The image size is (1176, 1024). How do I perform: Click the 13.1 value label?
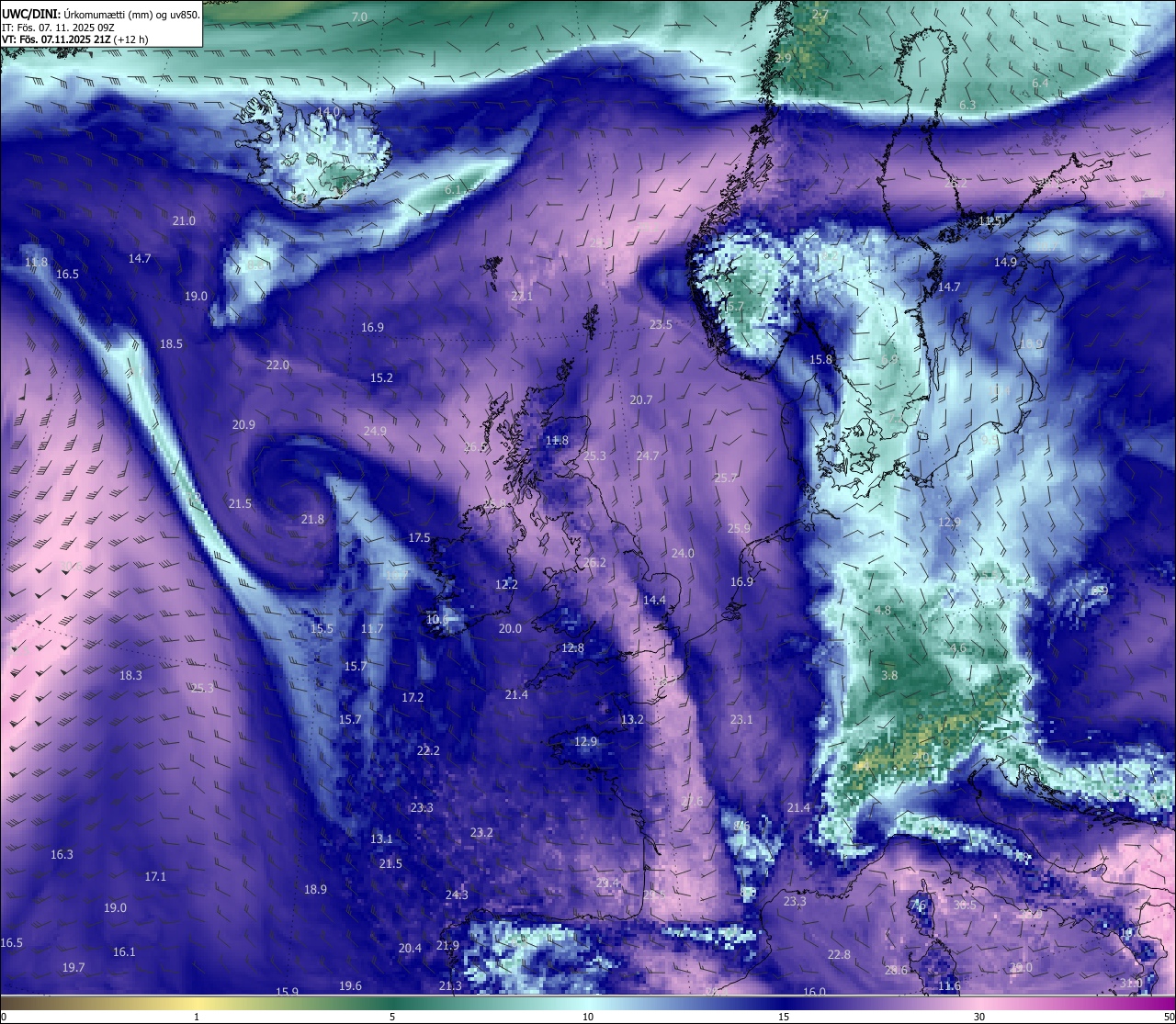(x=381, y=839)
